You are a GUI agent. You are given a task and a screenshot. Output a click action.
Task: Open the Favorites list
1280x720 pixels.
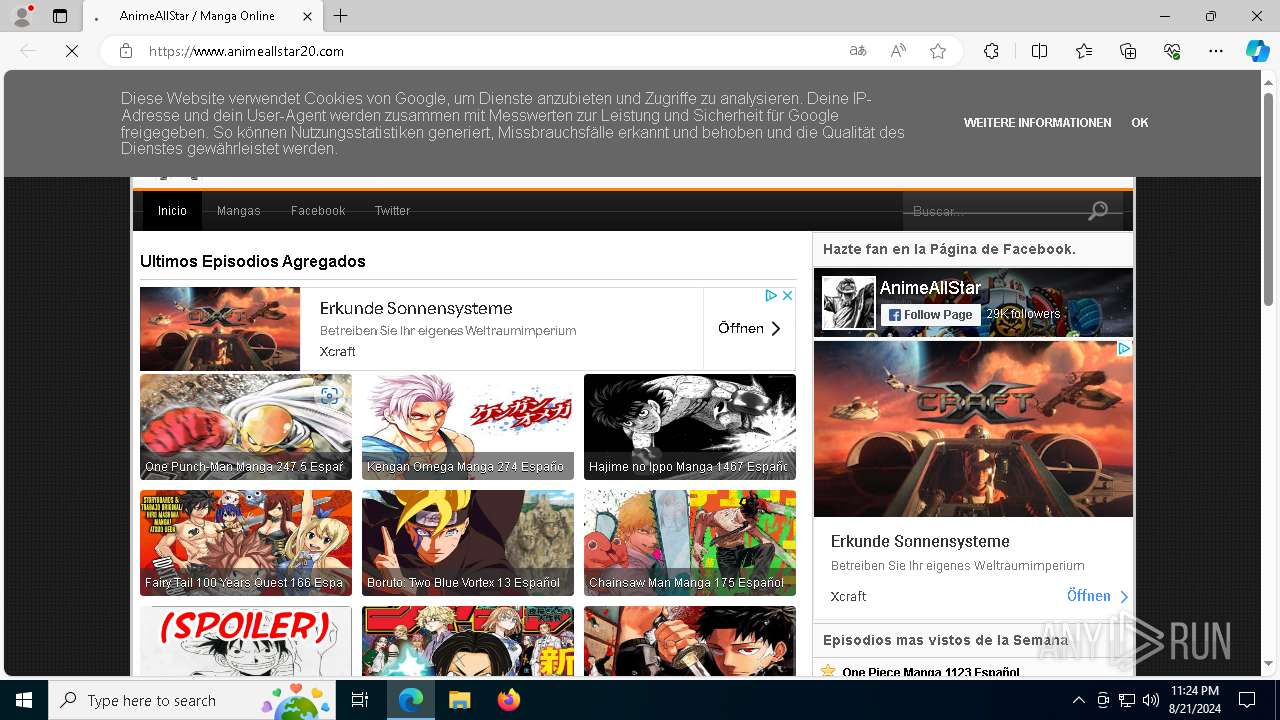pos(1084,51)
